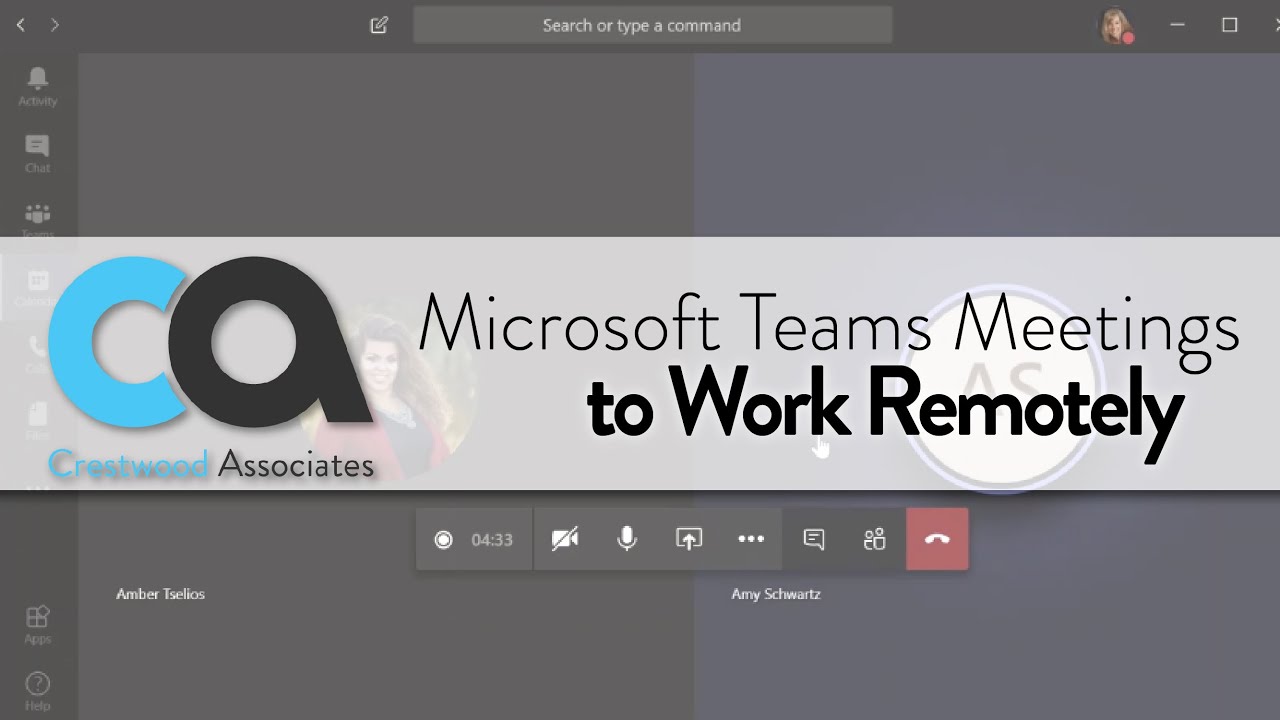This screenshot has height=720, width=1280.
Task: Select the Amy Schwartz name label
Action: coord(776,594)
